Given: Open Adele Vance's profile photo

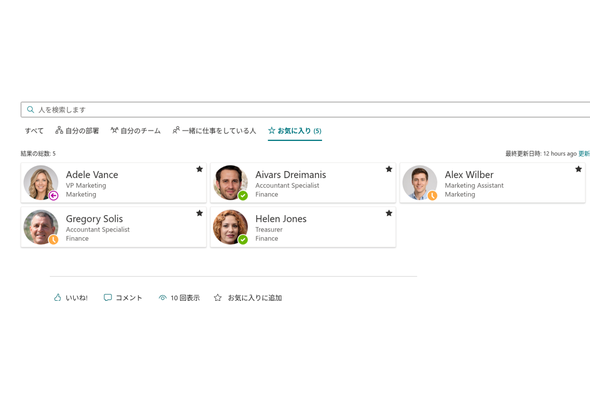Looking at the screenshot, I should [x=41, y=183].
